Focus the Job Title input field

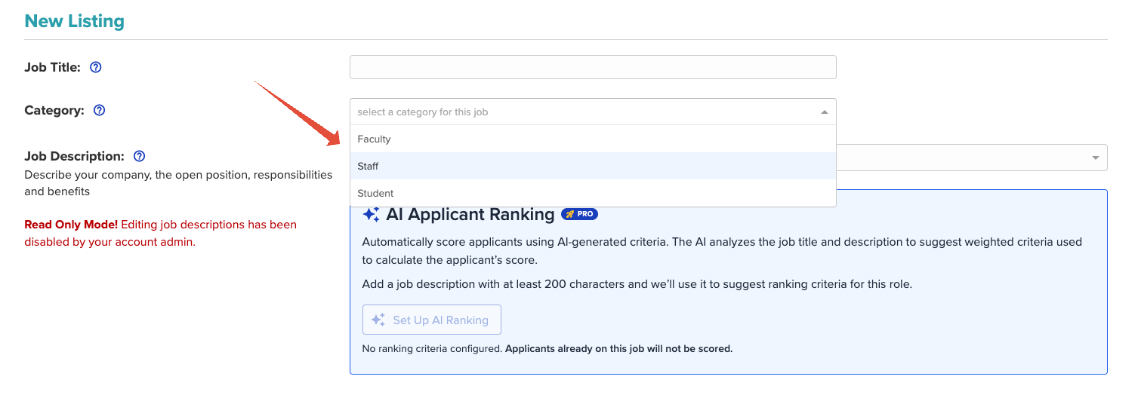coord(593,67)
